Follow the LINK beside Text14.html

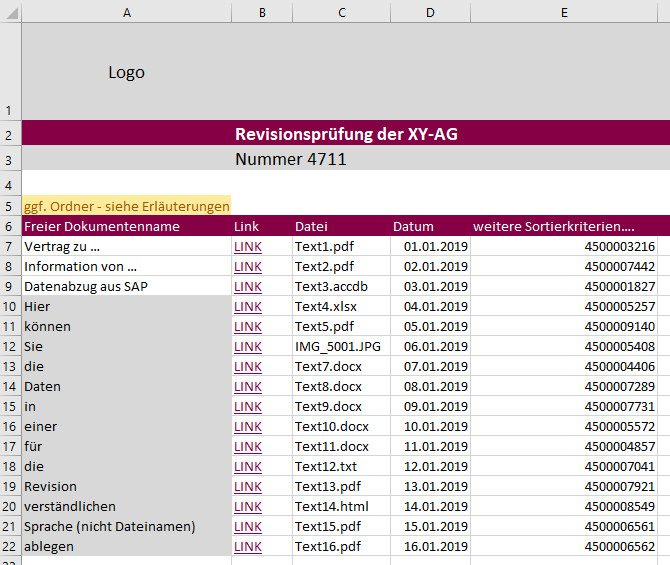click(x=247, y=507)
